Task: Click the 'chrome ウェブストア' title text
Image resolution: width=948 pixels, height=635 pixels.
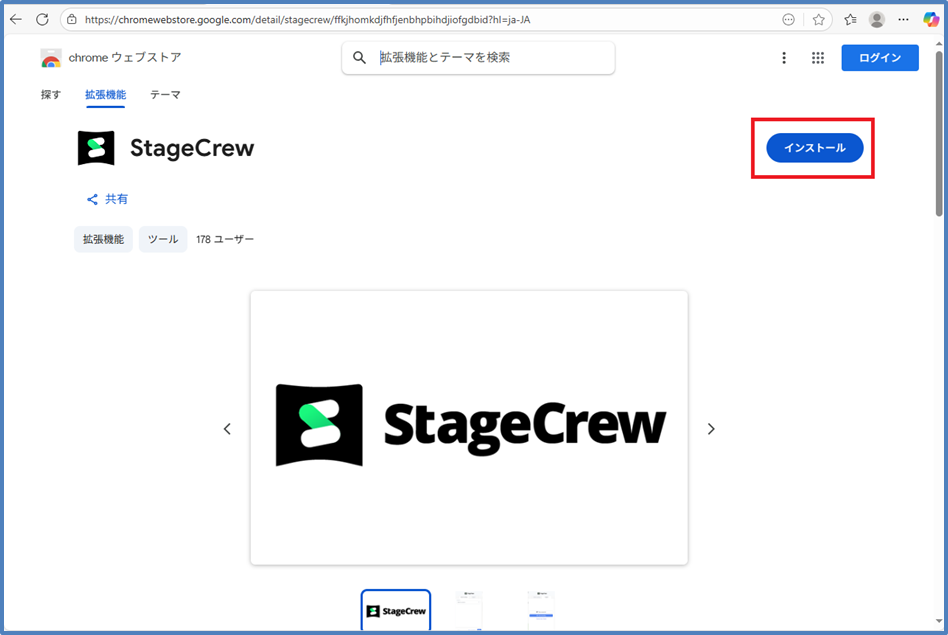Action: pos(125,57)
